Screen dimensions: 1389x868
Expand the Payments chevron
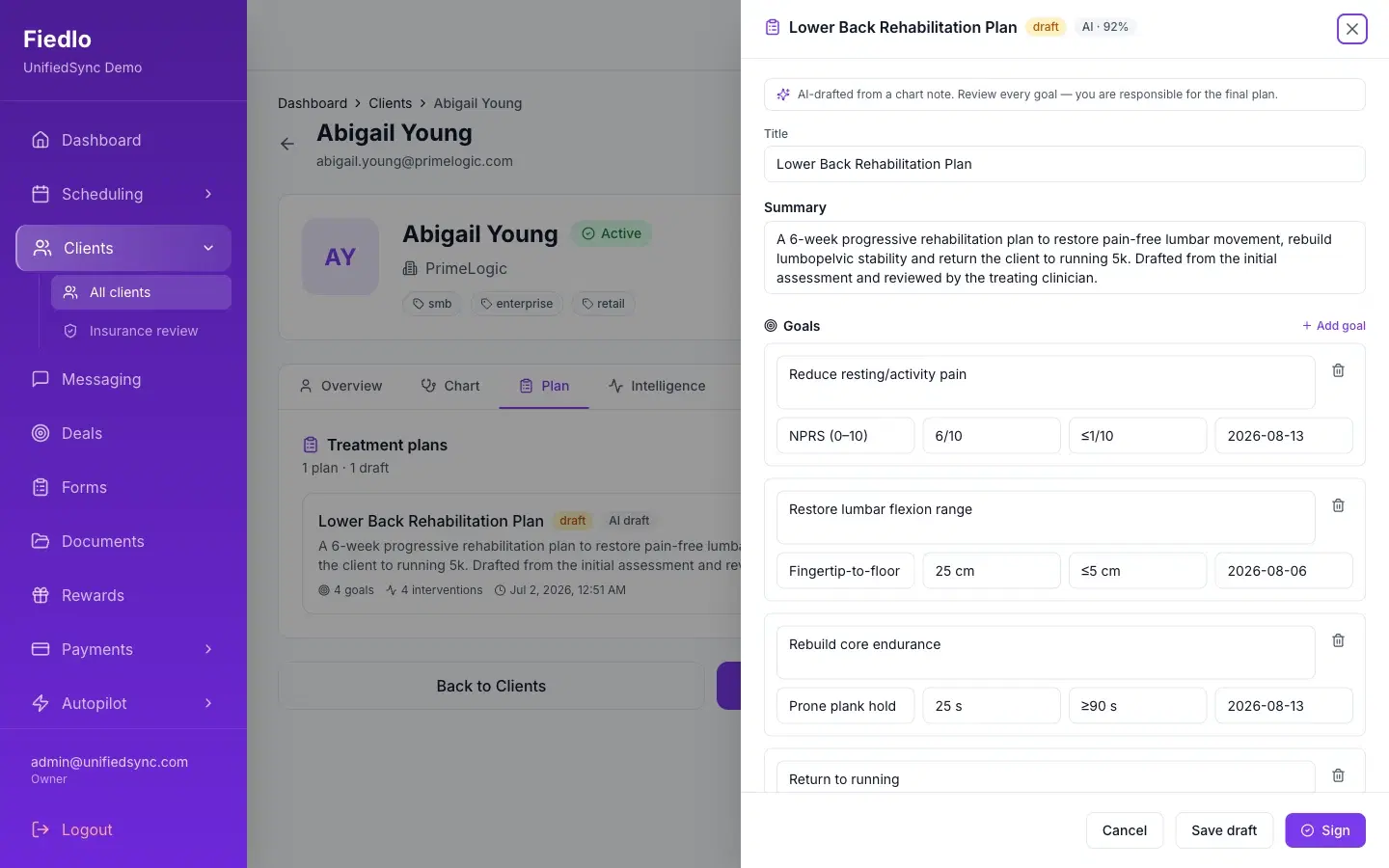click(x=208, y=649)
